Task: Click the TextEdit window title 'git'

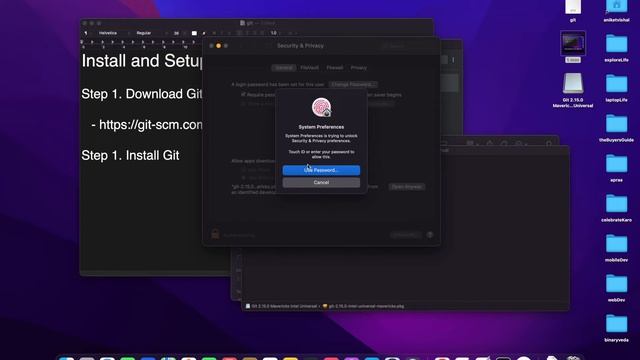Action: [x=249, y=23]
